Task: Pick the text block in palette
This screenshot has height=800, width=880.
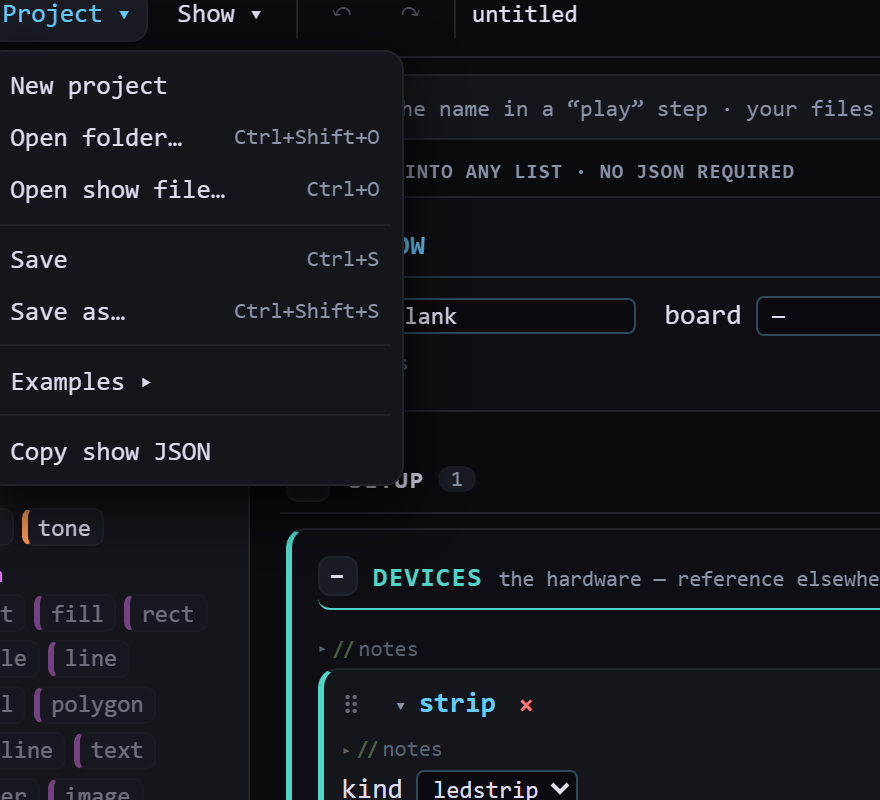Action: [x=114, y=750]
